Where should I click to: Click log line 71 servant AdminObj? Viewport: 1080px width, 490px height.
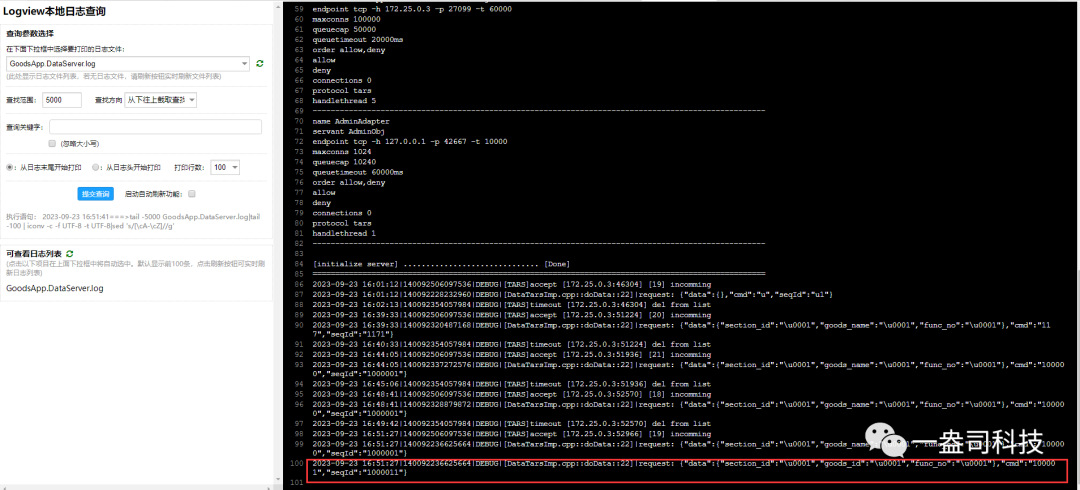click(349, 131)
